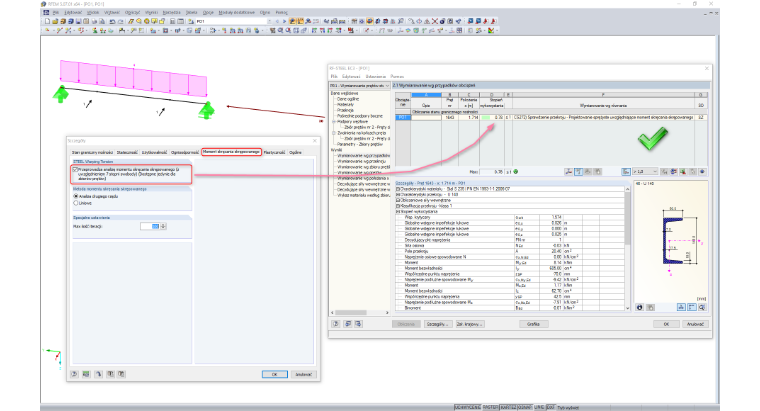This screenshot has width=760, height=411.
Task: Open the Widok menu in main window
Action: tap(93, 13)
